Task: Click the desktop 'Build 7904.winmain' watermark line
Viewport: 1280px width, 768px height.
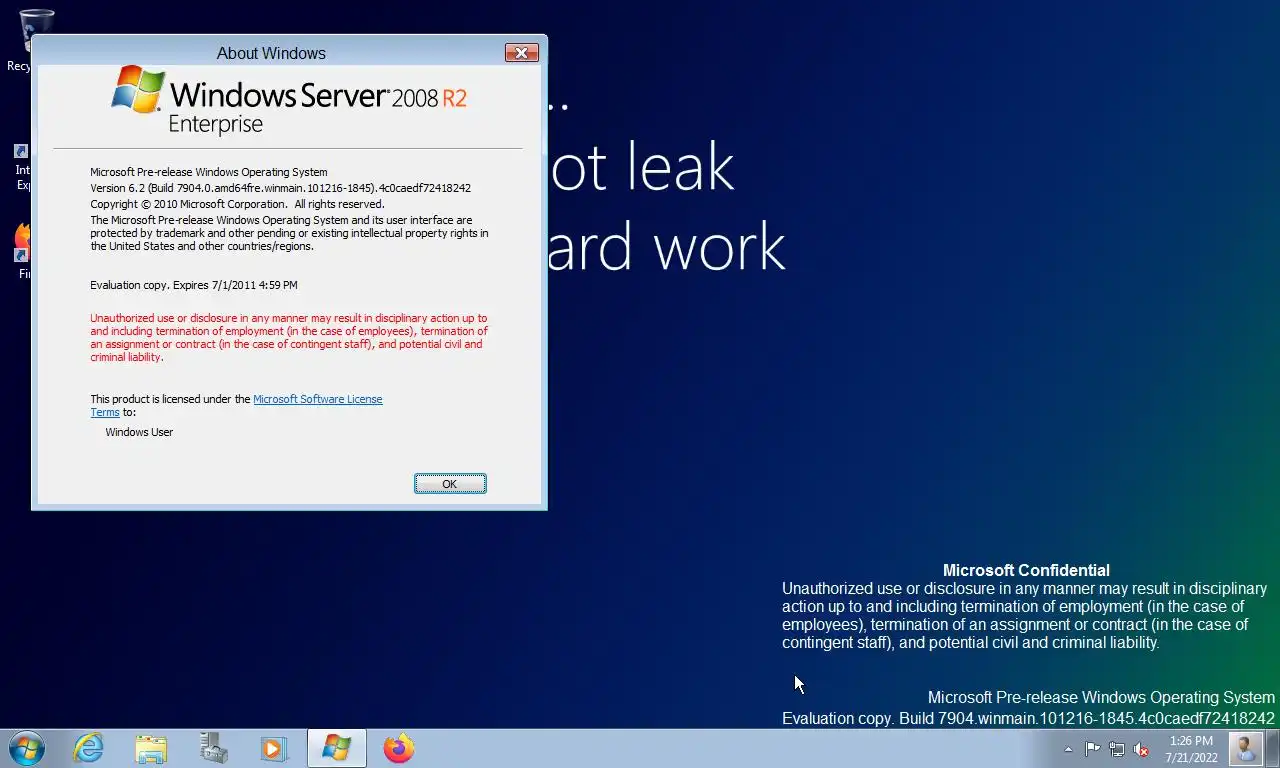Action: point(1028,718)
